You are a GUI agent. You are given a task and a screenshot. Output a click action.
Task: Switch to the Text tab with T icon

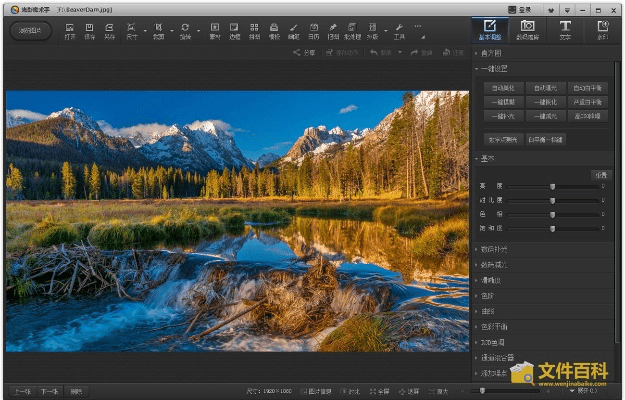[x=565, y=29]
